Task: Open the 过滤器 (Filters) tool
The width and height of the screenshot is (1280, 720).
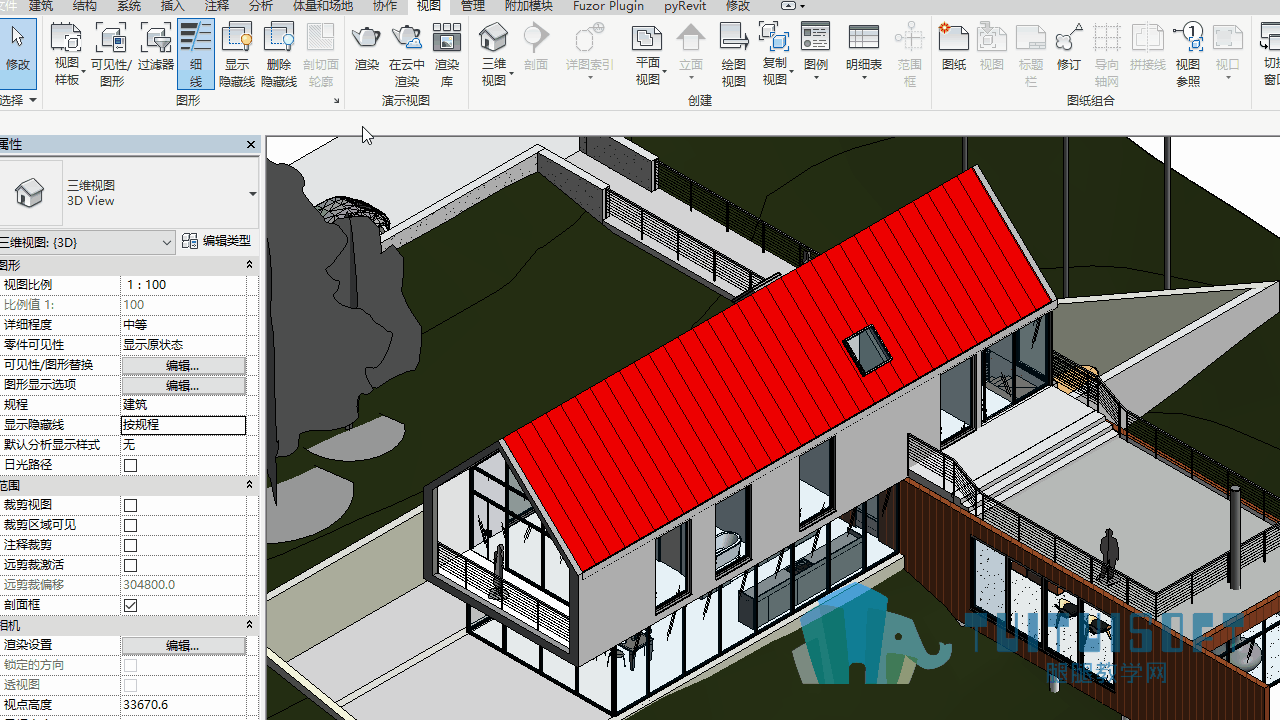Action: pyautogui.click(x=156, y=48)
